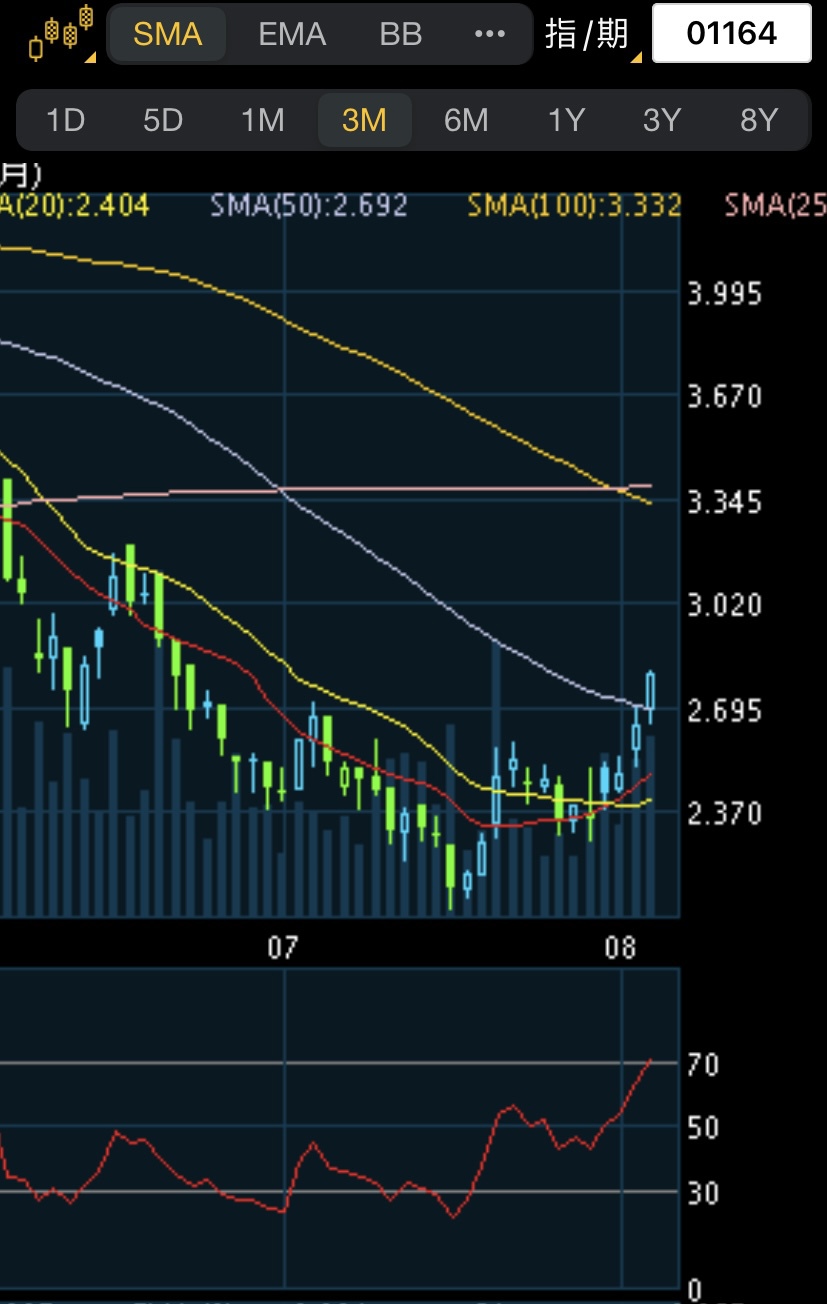This screenshot has height=1304, width=827.
Task: Select the EMA indicator
Action: click(292, 34)
